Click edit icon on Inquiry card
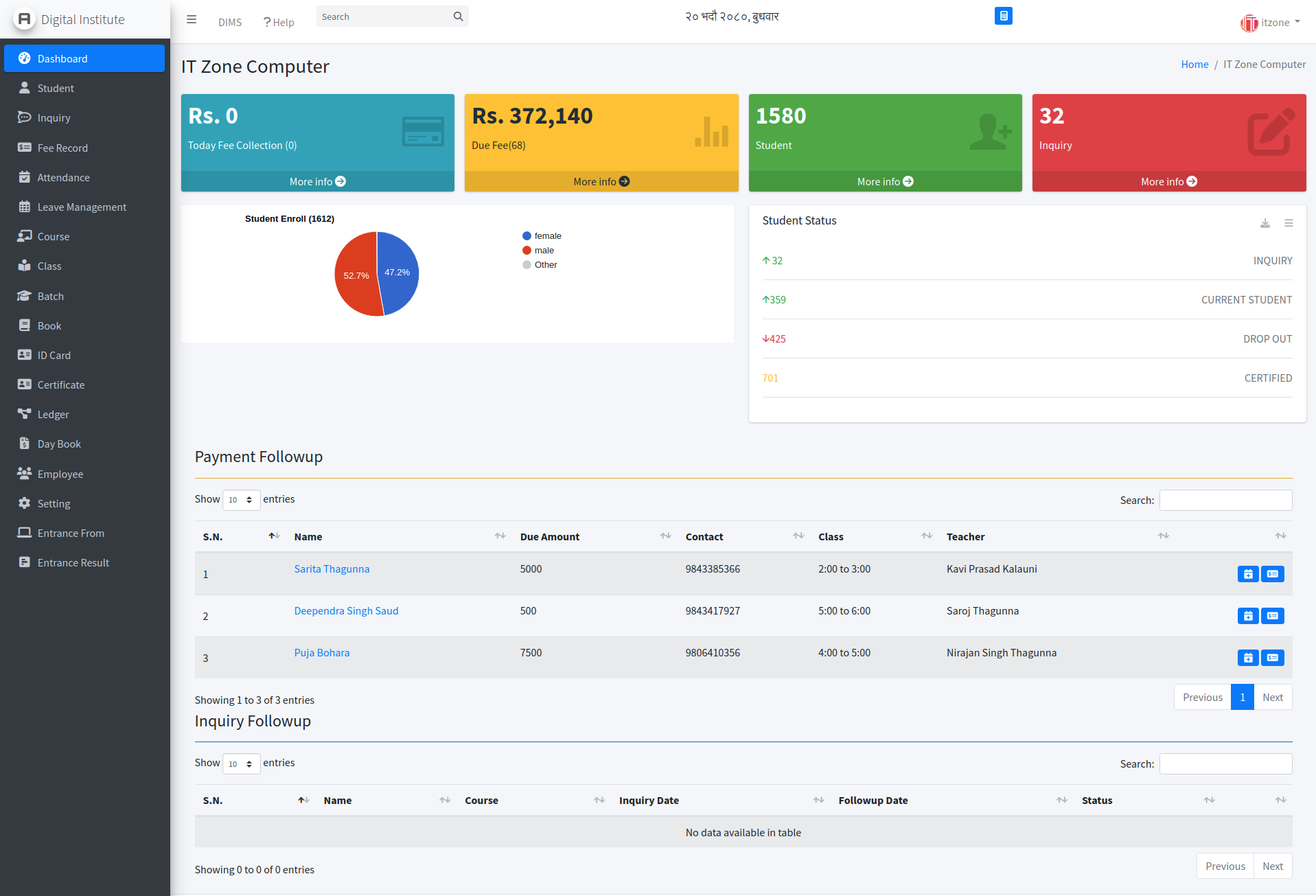The image size is (1316, 896). tap(1271, 132)
